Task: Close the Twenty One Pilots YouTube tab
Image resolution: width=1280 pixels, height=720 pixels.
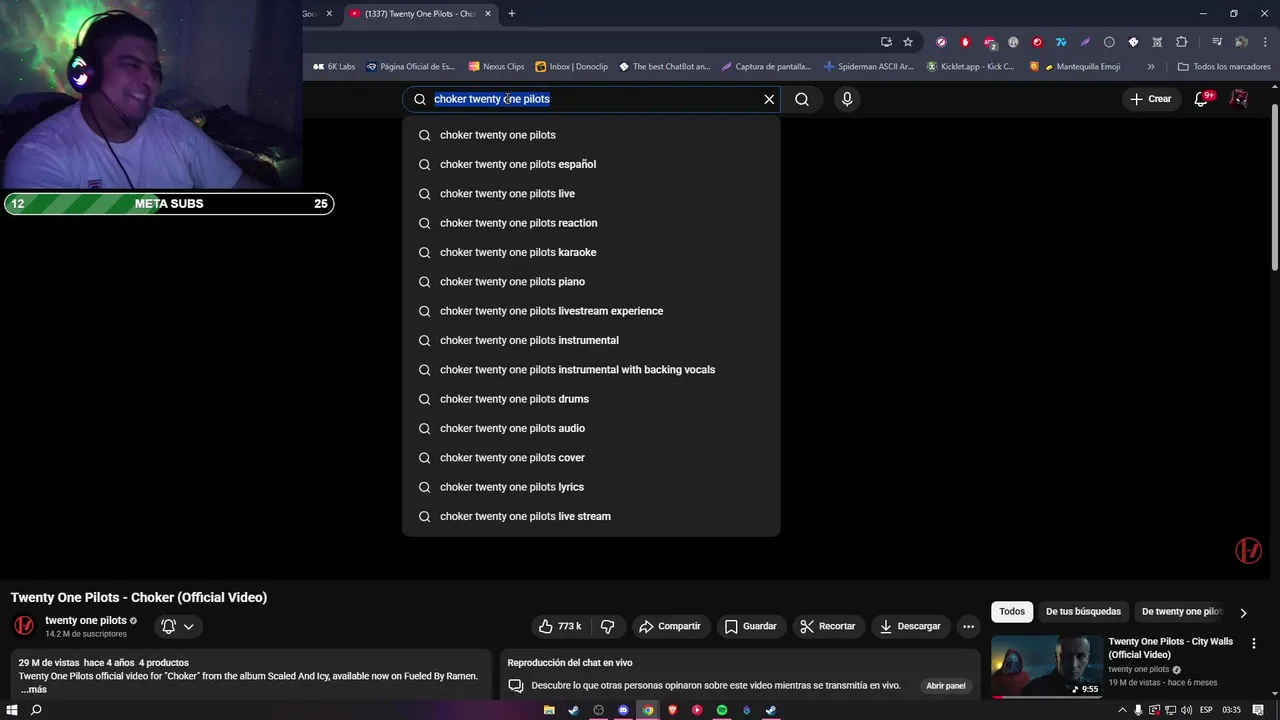Action: 488,14
